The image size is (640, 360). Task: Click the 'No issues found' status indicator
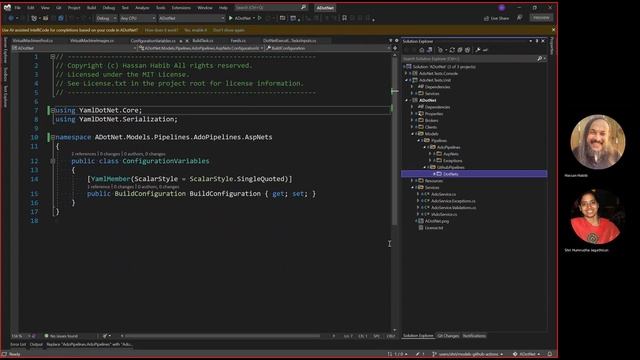pyautogui.click(x=61, y=336)
